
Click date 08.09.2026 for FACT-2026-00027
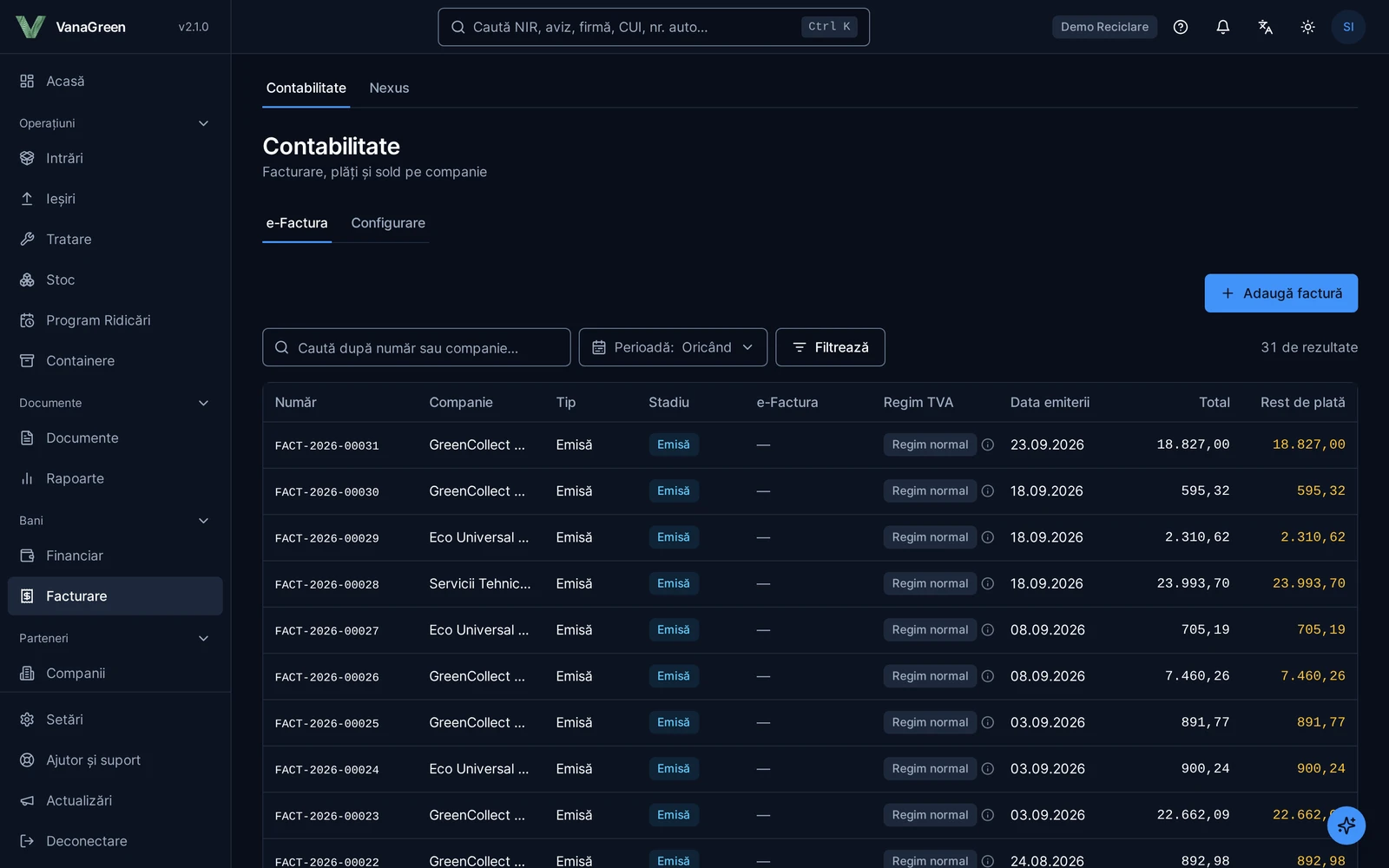(1048, 630)
